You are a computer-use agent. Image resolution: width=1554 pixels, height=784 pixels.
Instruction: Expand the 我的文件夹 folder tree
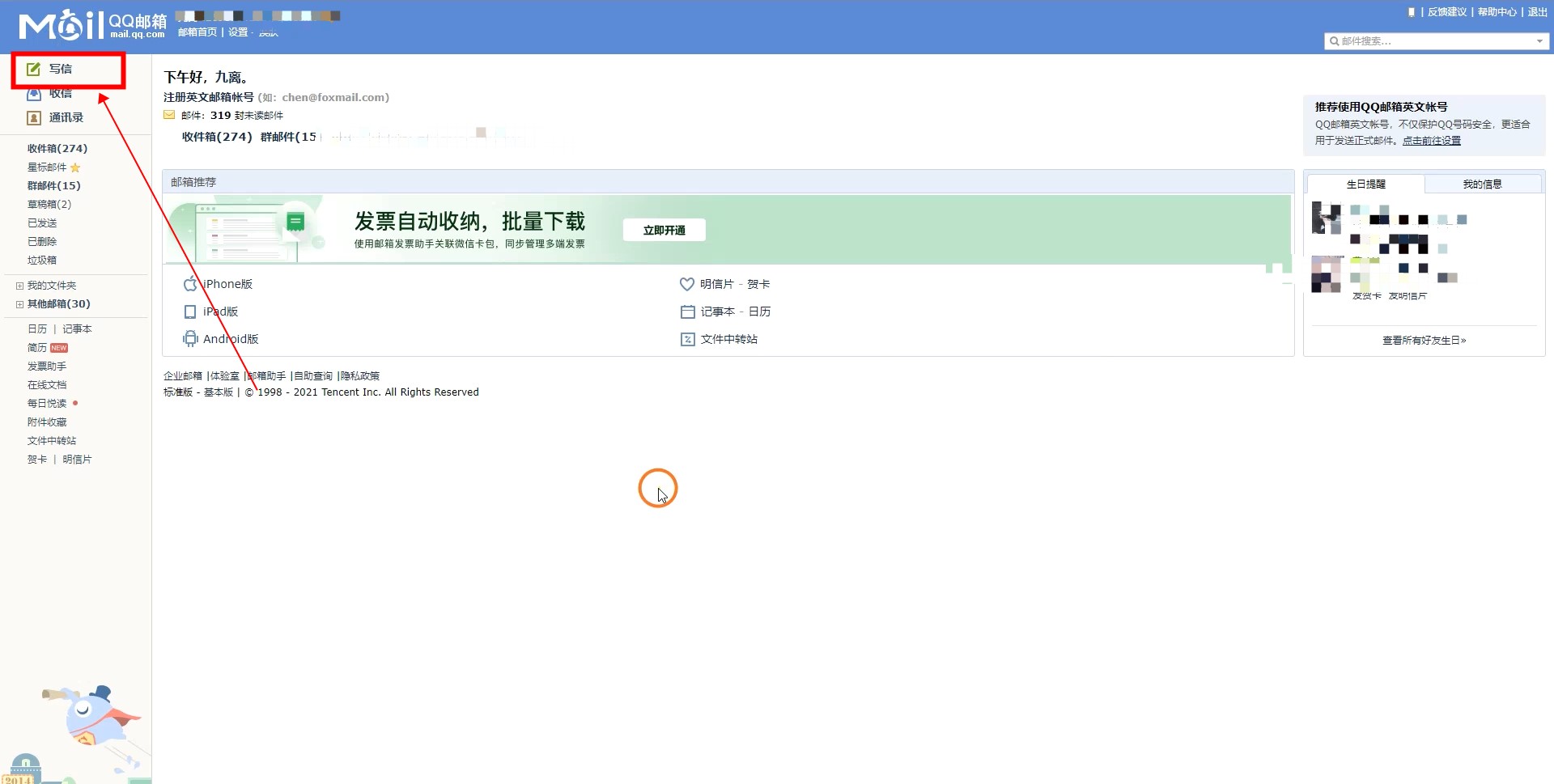(19, 286)
